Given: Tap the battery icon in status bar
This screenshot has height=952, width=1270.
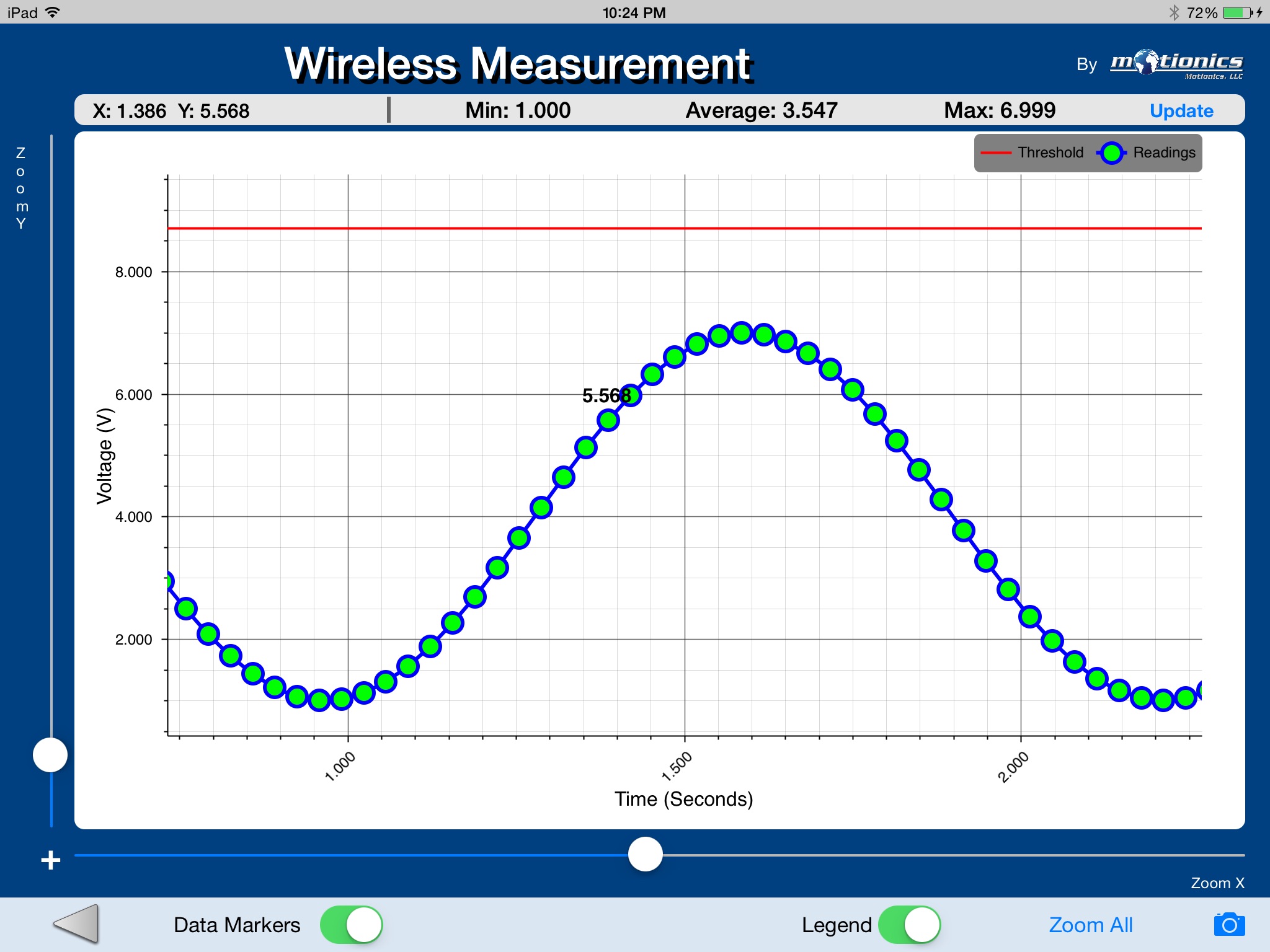Looking at the screenshot, I should (x=1237, y=12).
